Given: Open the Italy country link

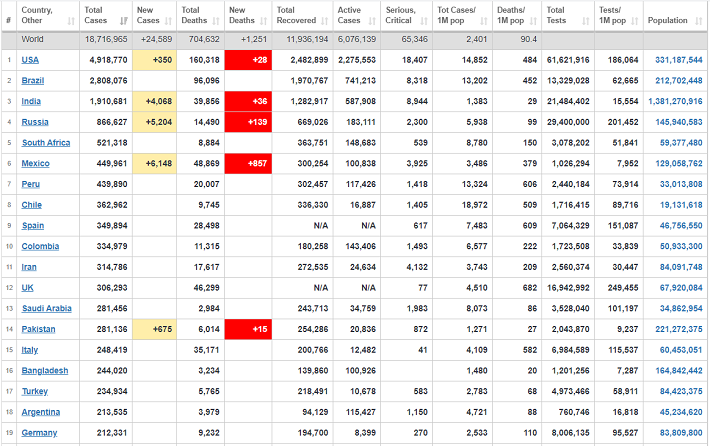Looking at the screenshot, I should point(29,350).
